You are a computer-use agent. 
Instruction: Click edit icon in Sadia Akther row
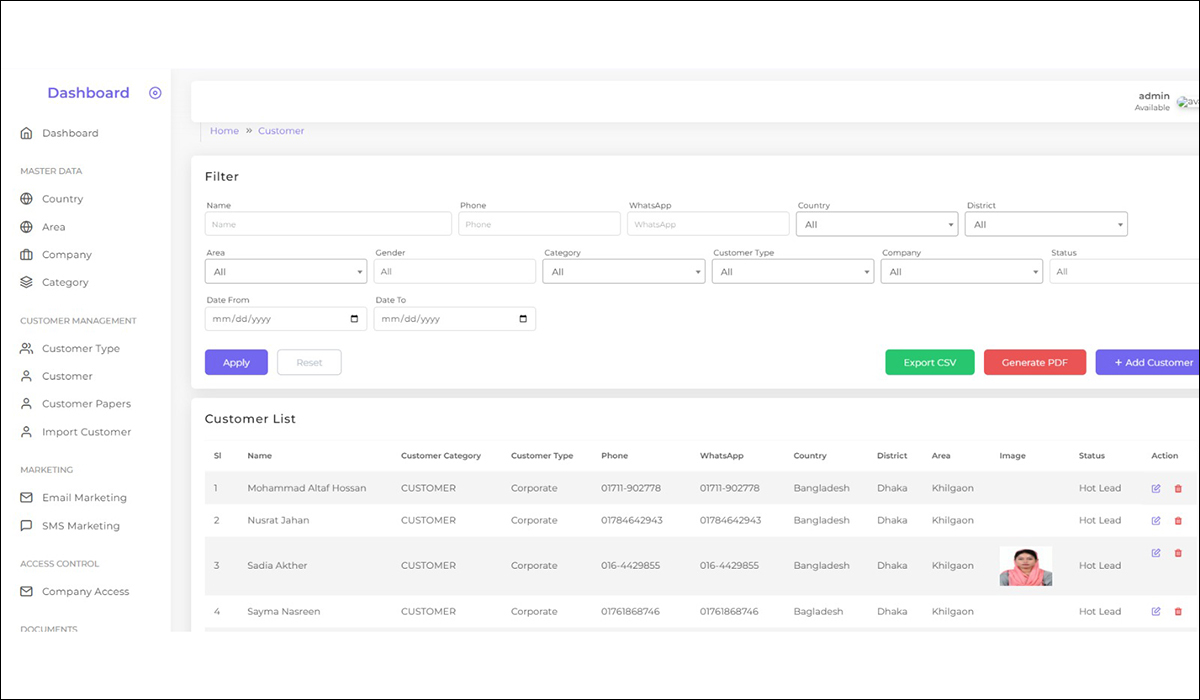pos(1156,553)
